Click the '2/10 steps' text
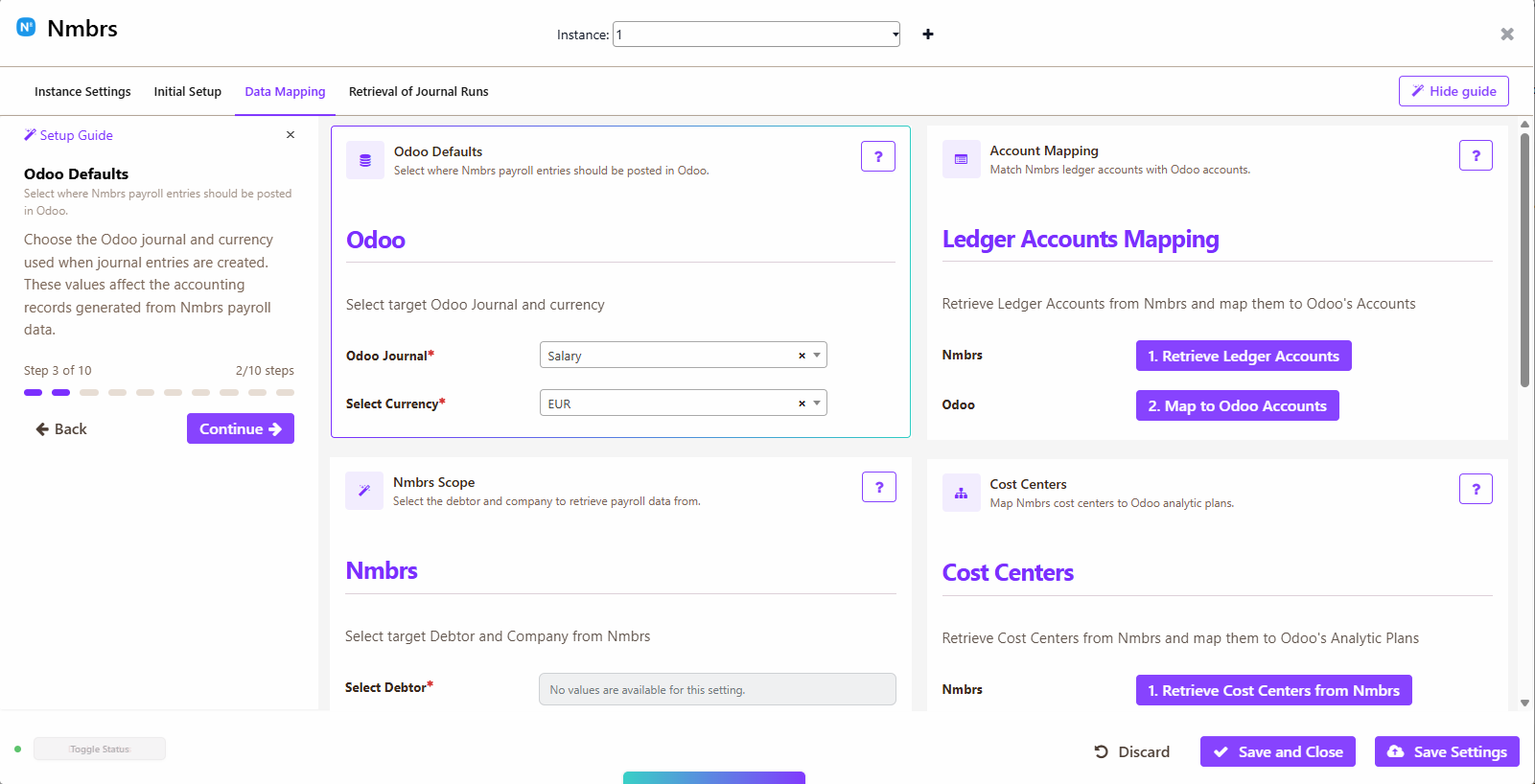This screenshot has height=784, width=1535. click(x=265, y=371)
